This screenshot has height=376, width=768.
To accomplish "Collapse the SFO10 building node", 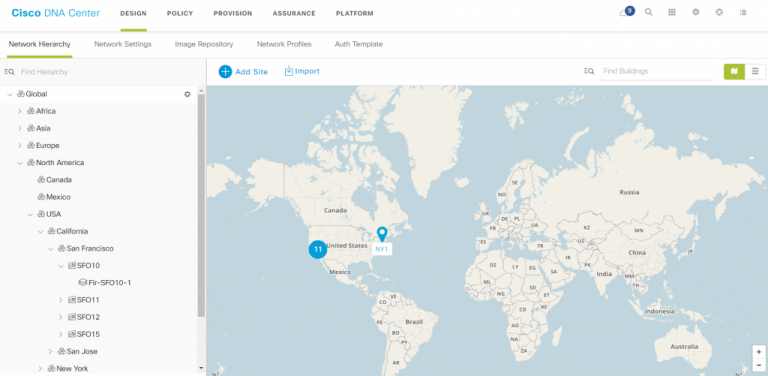I will click(61, 266).
